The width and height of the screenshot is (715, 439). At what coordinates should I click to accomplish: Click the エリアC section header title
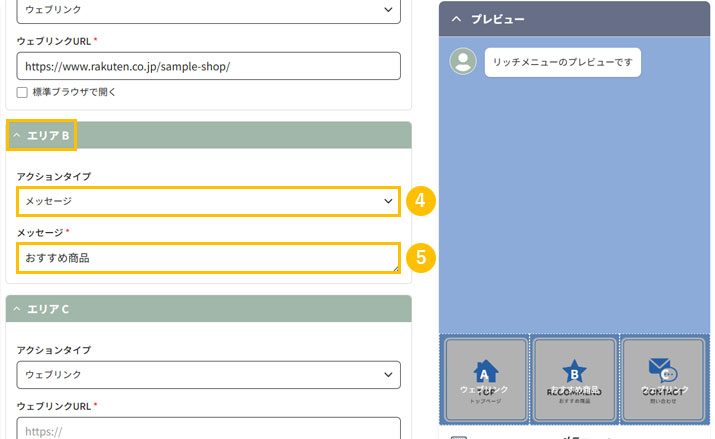(x=48, y=309)
